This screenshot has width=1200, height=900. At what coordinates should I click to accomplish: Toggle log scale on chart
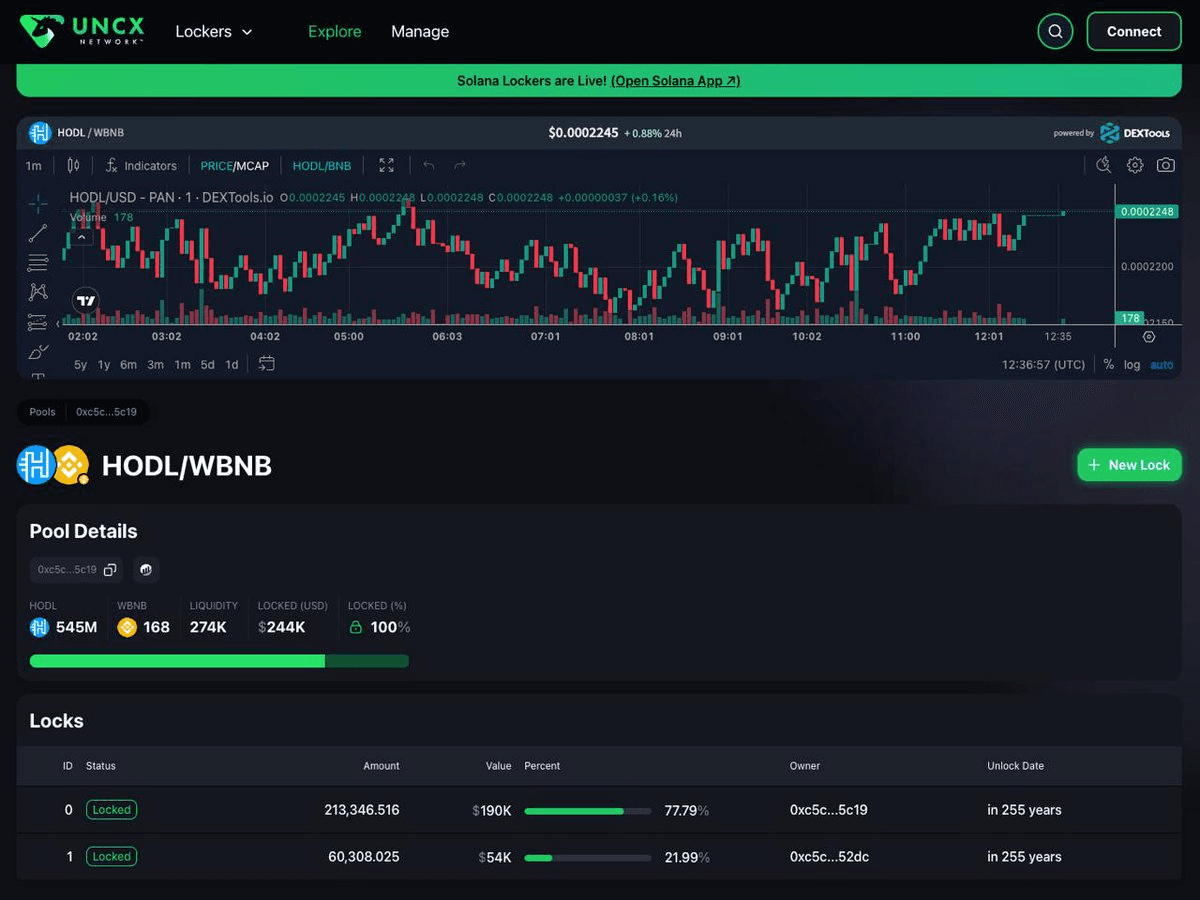(x=1132, y=364)
